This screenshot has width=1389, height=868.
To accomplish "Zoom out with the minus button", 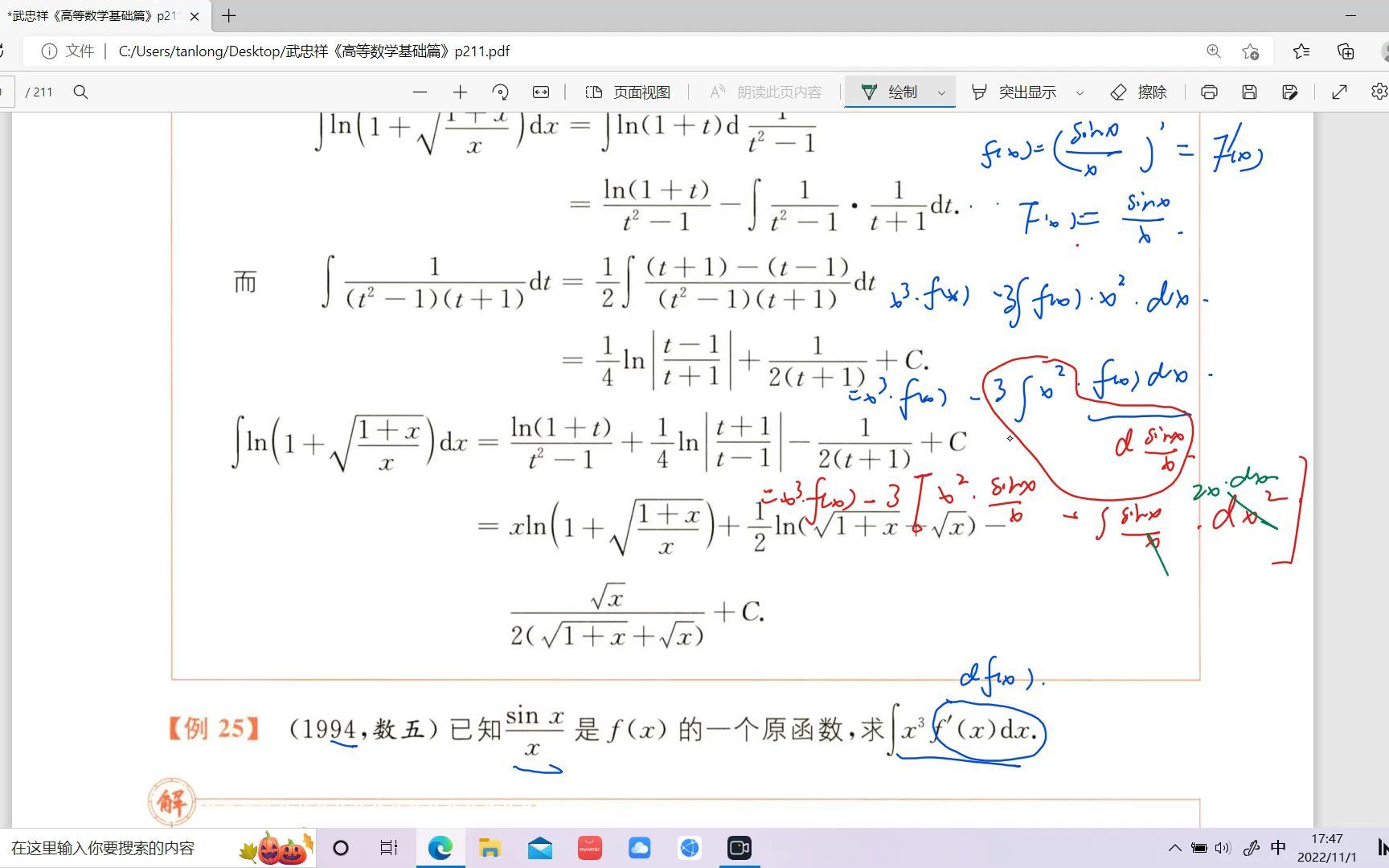I will pyautogui.click(x=420, y=92).
